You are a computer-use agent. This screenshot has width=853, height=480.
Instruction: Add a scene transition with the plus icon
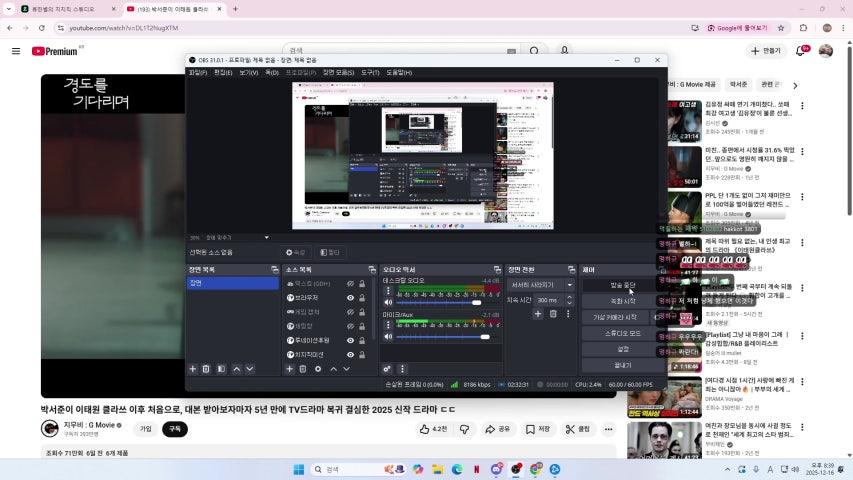pos(537,314)
